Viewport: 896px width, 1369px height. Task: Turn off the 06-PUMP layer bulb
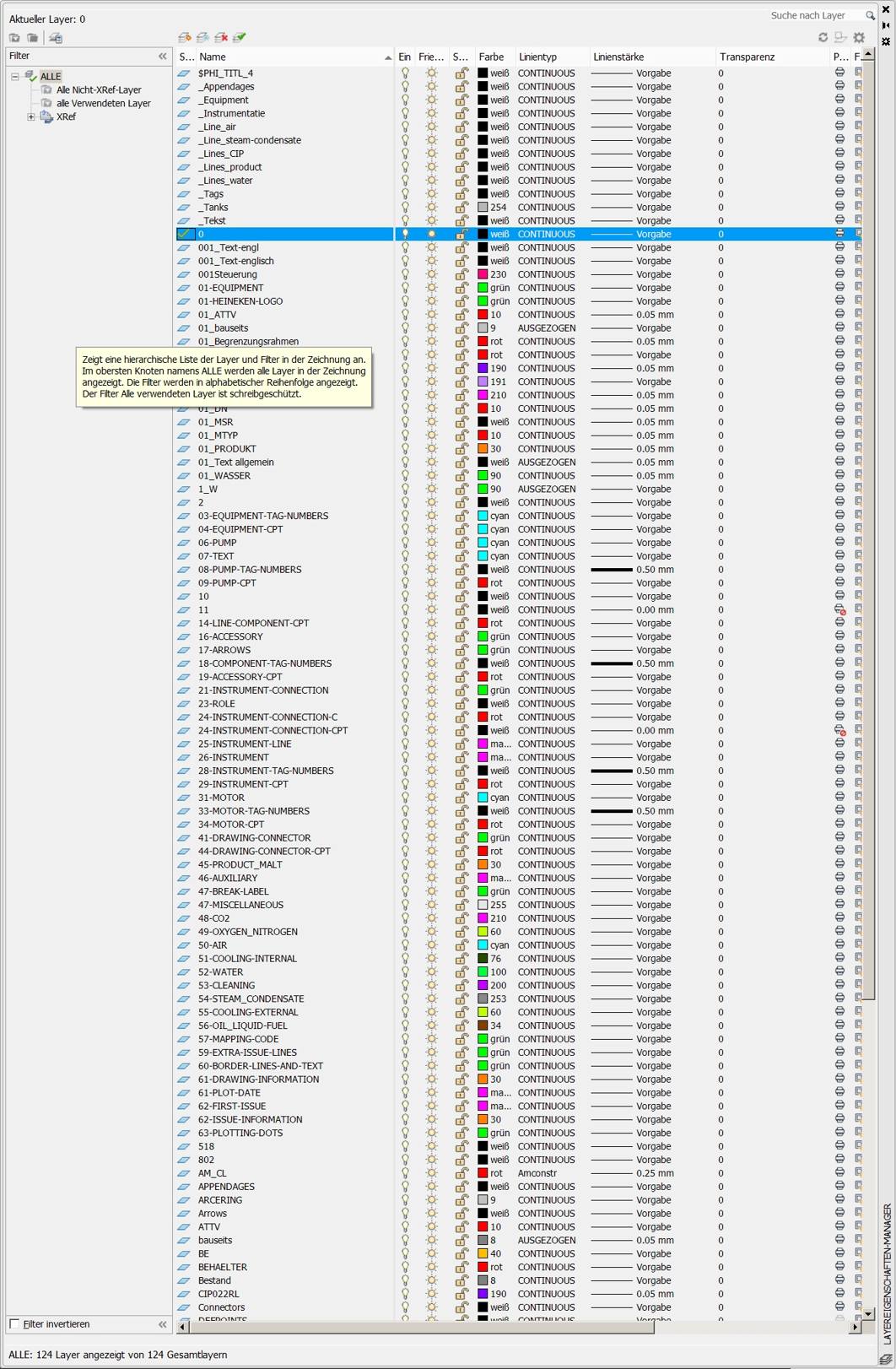point(405,543)
